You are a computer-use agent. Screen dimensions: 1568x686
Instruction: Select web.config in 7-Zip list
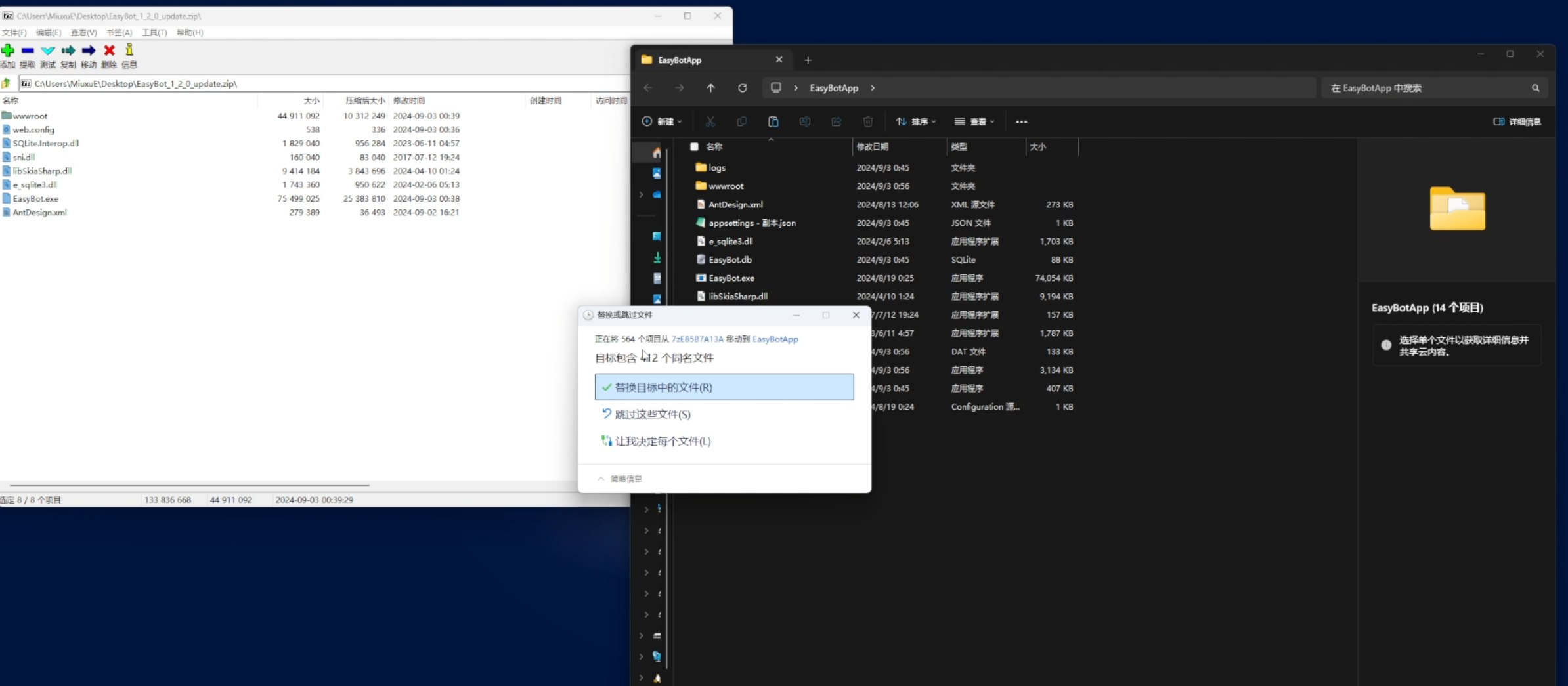tap(33, 130)
